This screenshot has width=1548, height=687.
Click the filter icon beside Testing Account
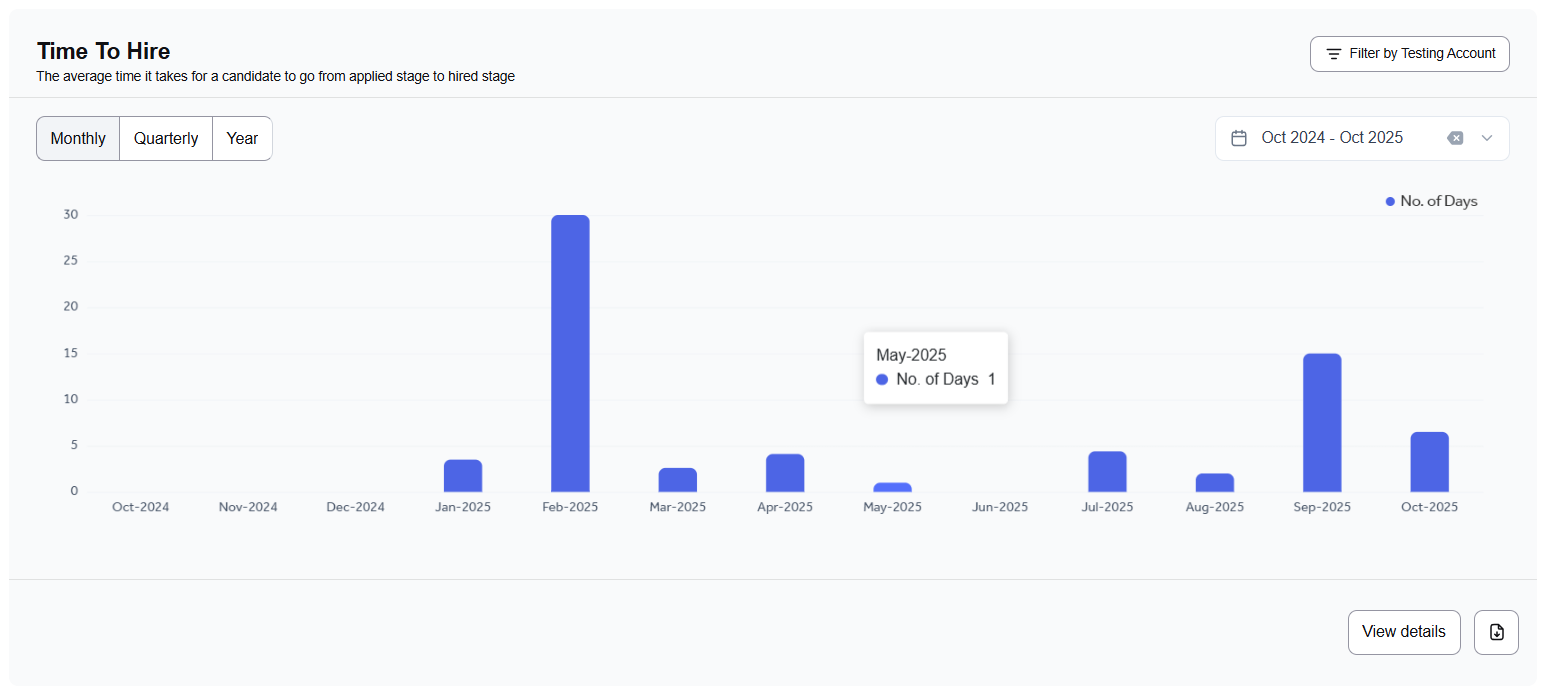tap(1333, 54)
